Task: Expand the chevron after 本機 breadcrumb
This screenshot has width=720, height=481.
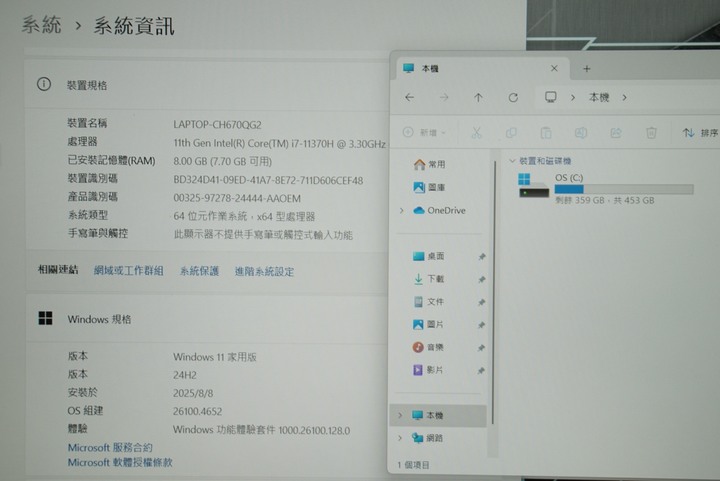Action: (x=624, y=97)
